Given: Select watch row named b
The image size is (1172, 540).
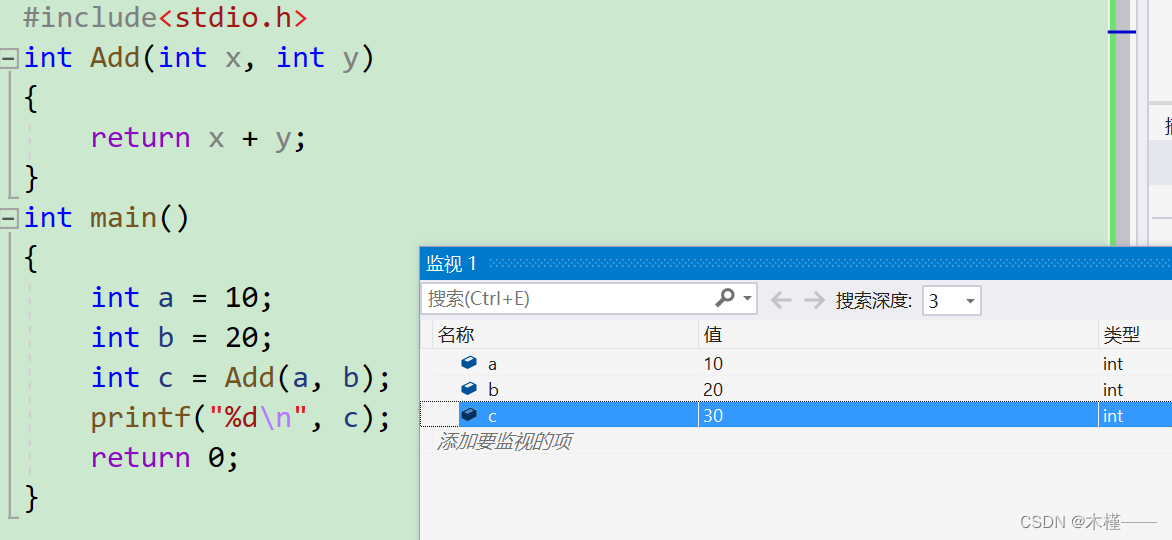Looking at the screenshot, I should pos(796,389).
